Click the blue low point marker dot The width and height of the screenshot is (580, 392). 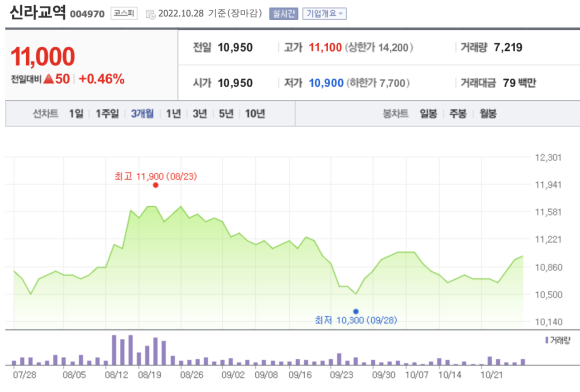[356, 311]
